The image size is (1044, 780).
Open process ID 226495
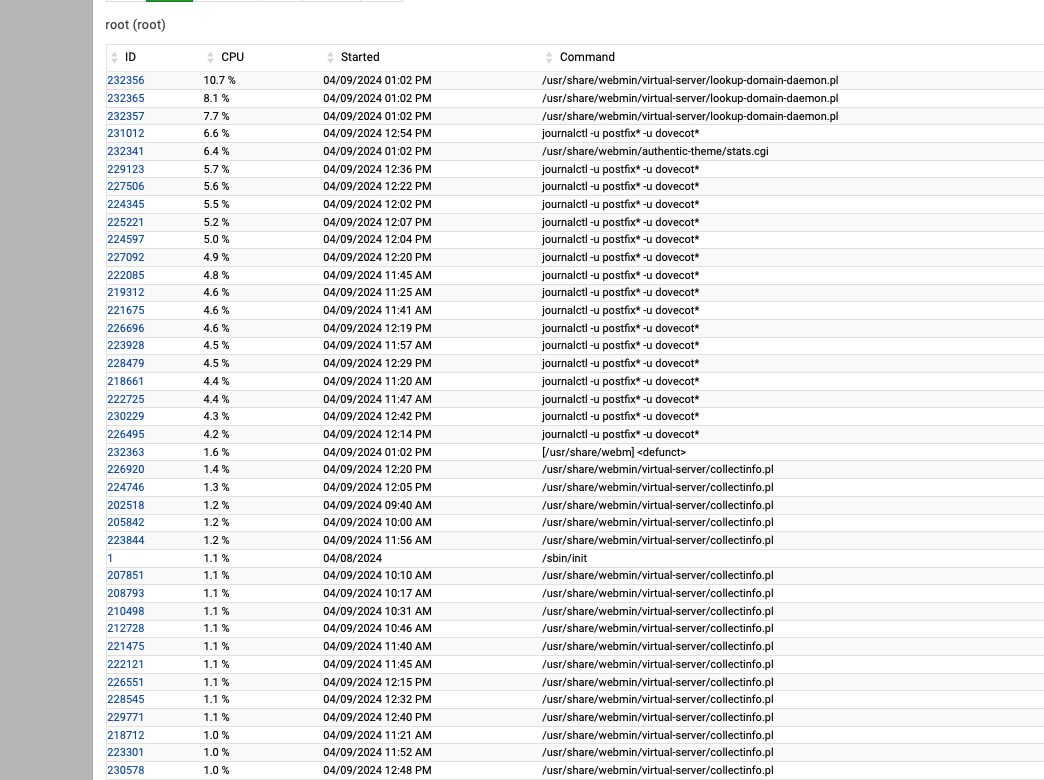tap(126, 434)
